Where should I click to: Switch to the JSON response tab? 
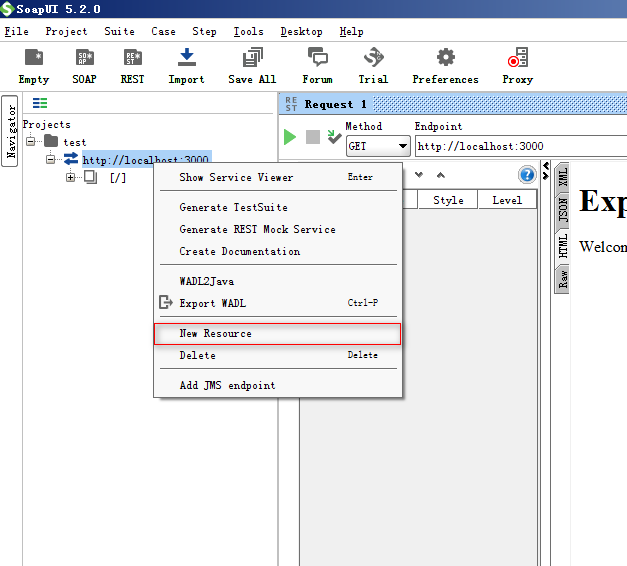[563, 210]
